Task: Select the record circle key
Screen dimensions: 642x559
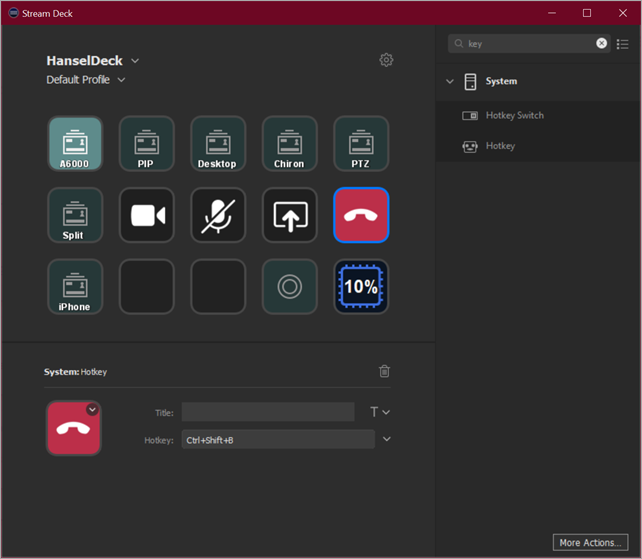Action: [289, 287]
